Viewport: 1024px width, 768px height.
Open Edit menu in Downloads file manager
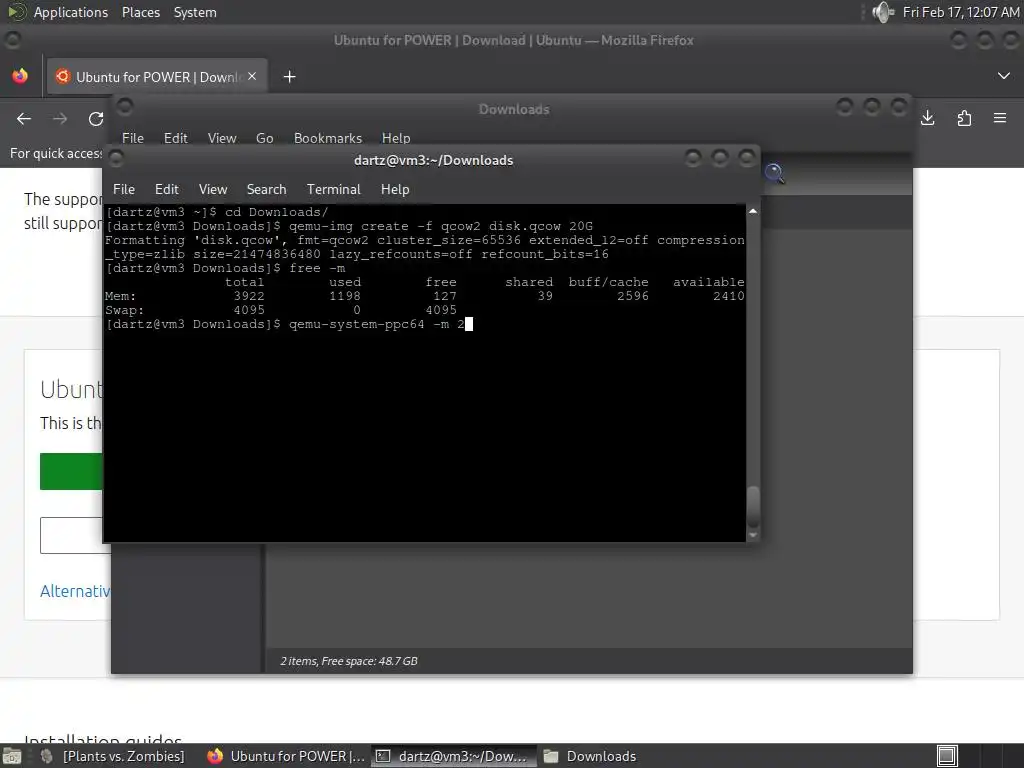tap(176, 138)
